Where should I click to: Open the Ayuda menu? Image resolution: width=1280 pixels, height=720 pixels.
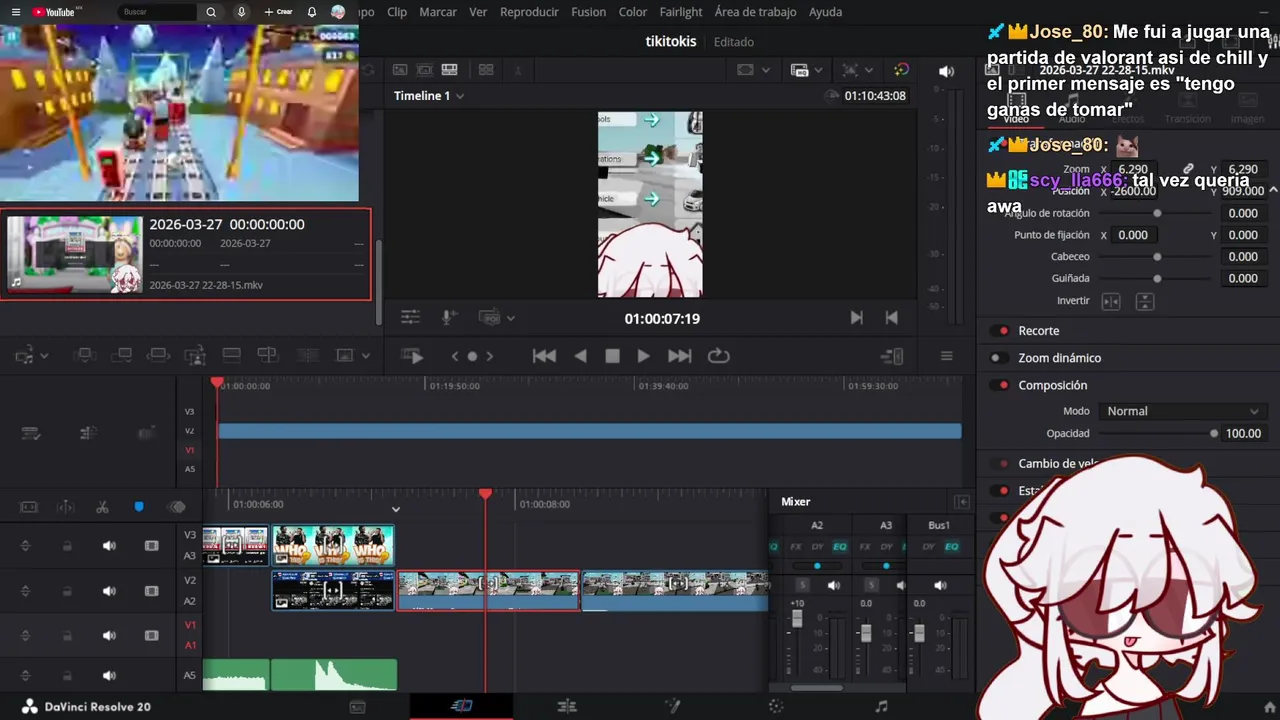825,12
